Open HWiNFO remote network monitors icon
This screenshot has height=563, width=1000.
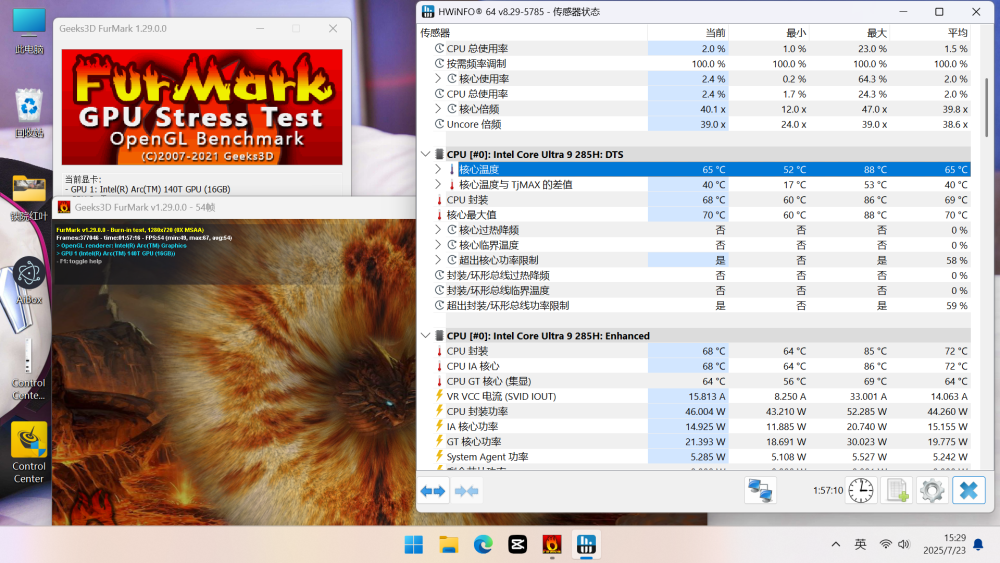(x=760, y=491)
